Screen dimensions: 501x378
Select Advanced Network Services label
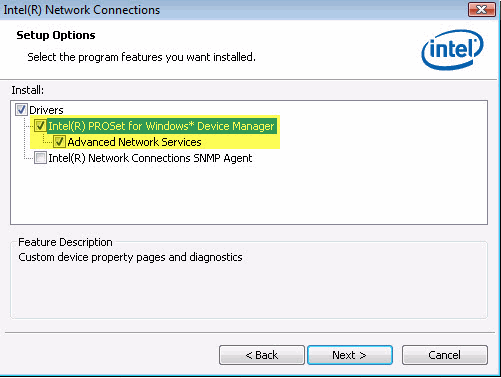click(x=134, y=142)
